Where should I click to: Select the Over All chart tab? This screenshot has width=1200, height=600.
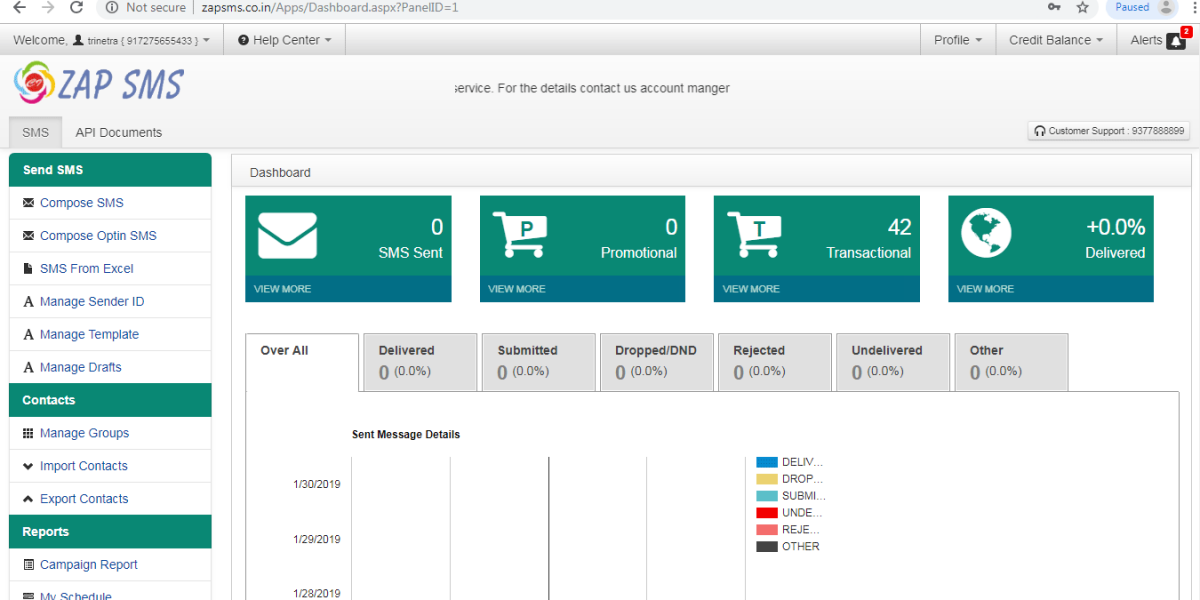click(302, 362)
